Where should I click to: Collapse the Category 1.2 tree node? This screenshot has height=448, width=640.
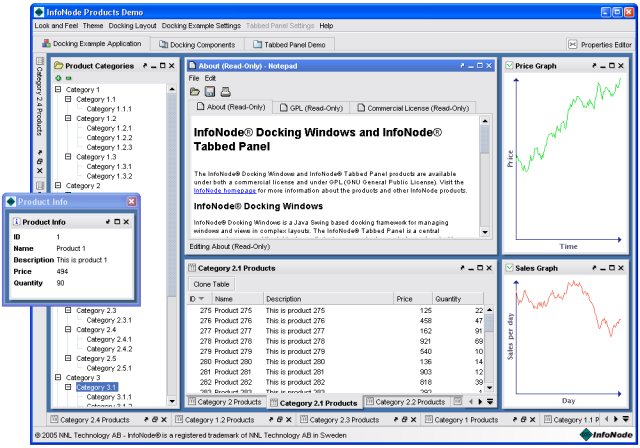68,118
